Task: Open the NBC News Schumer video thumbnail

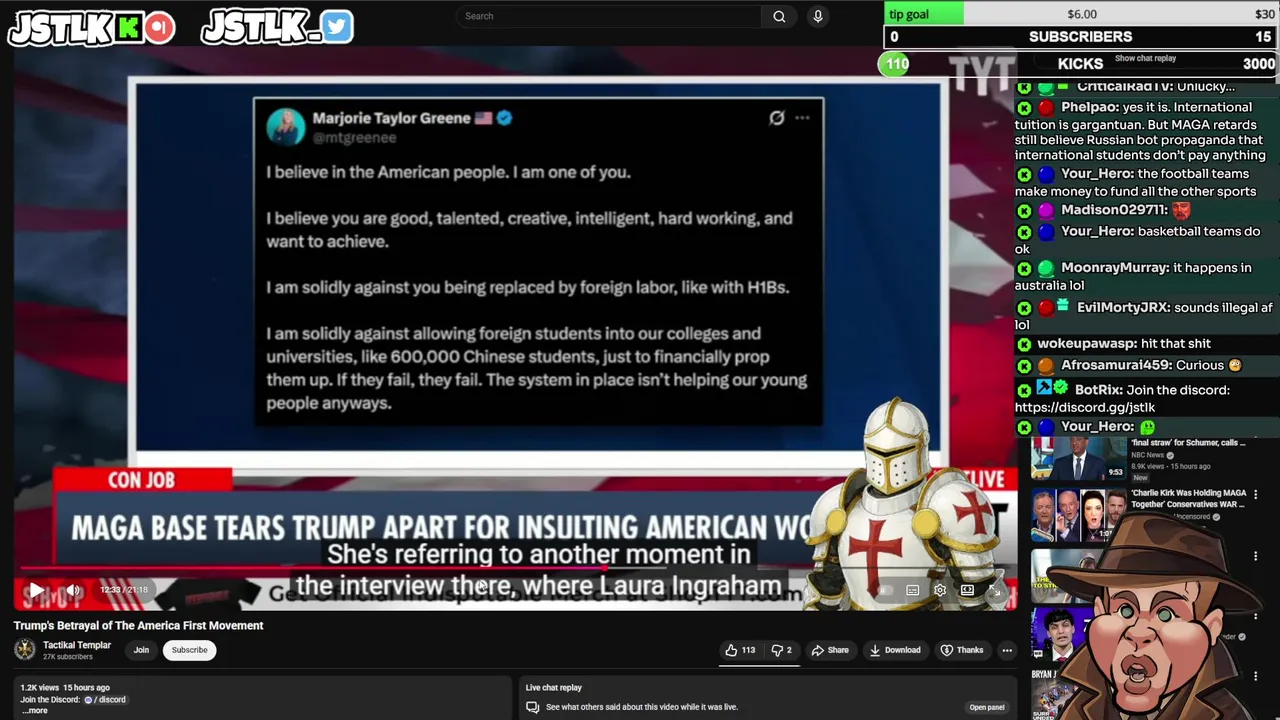Action: point(1079,459)
